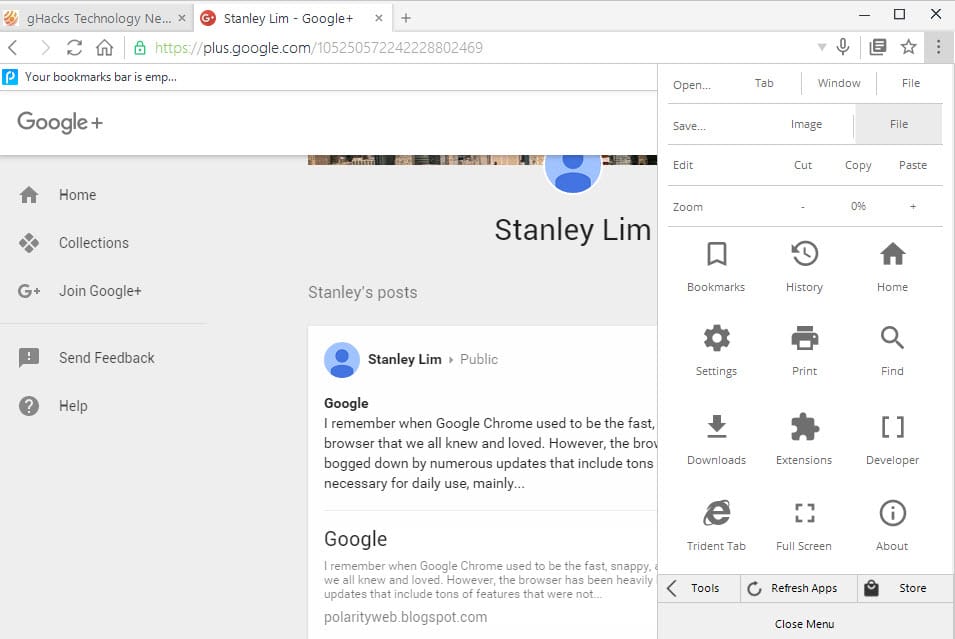This screenshot has height=639, width=955.
Task: Click the green security lock icon
Action: pyautogui.click(x=139, y=48)
